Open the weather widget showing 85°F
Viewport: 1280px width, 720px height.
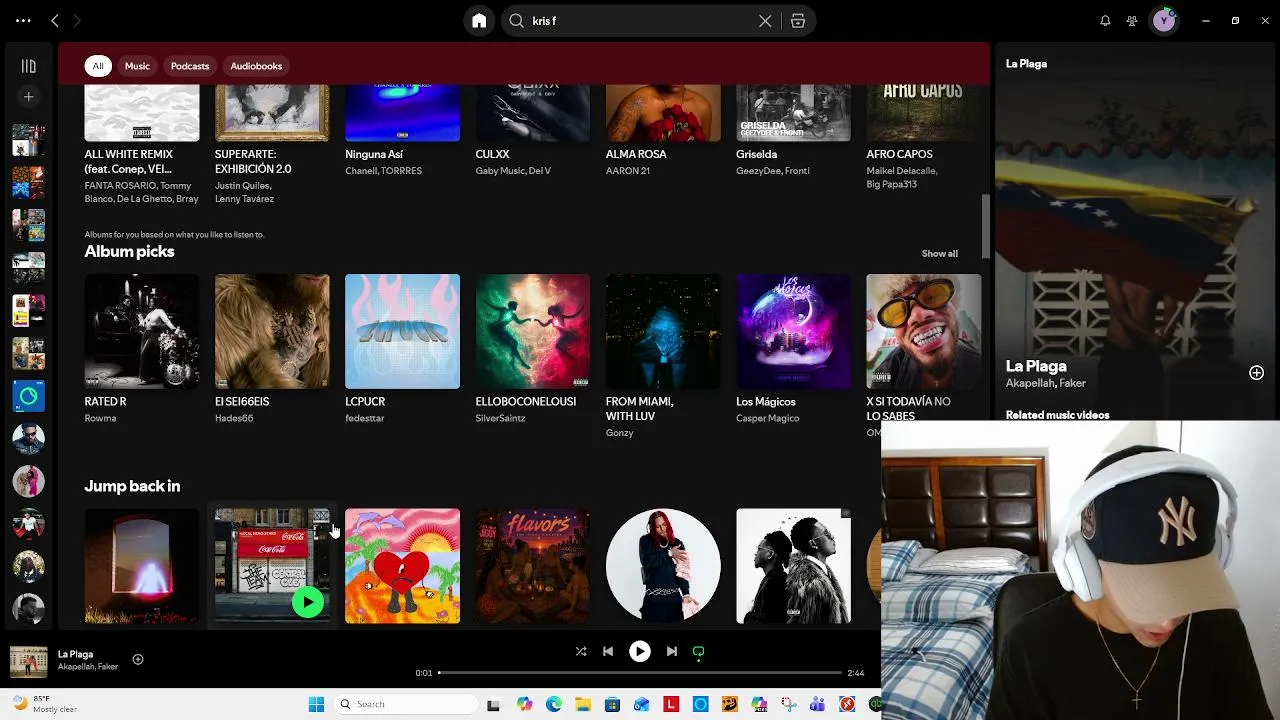pos(45,704)
